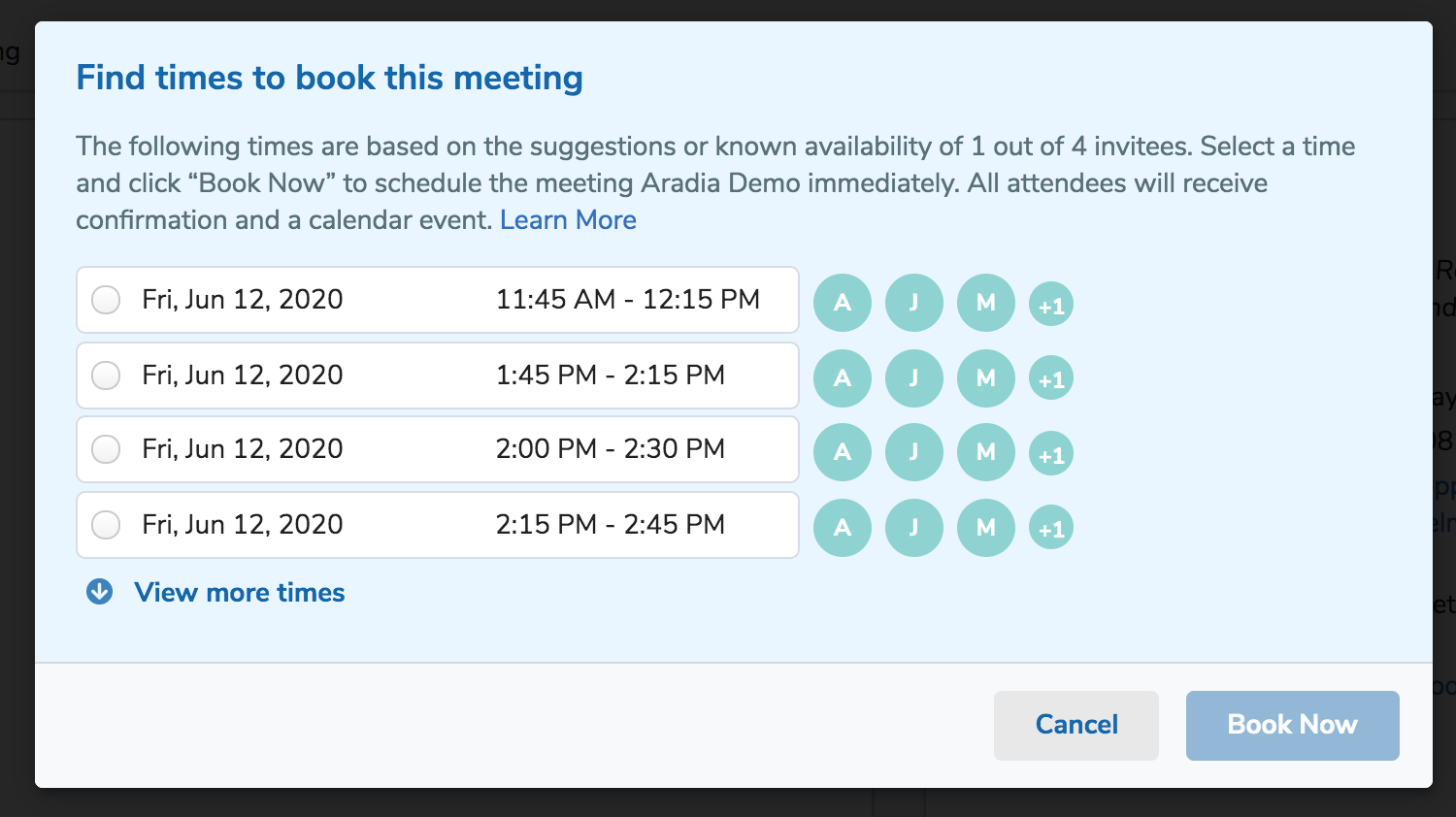
Task: Click the Cancel button
Action: point(1076,726)
